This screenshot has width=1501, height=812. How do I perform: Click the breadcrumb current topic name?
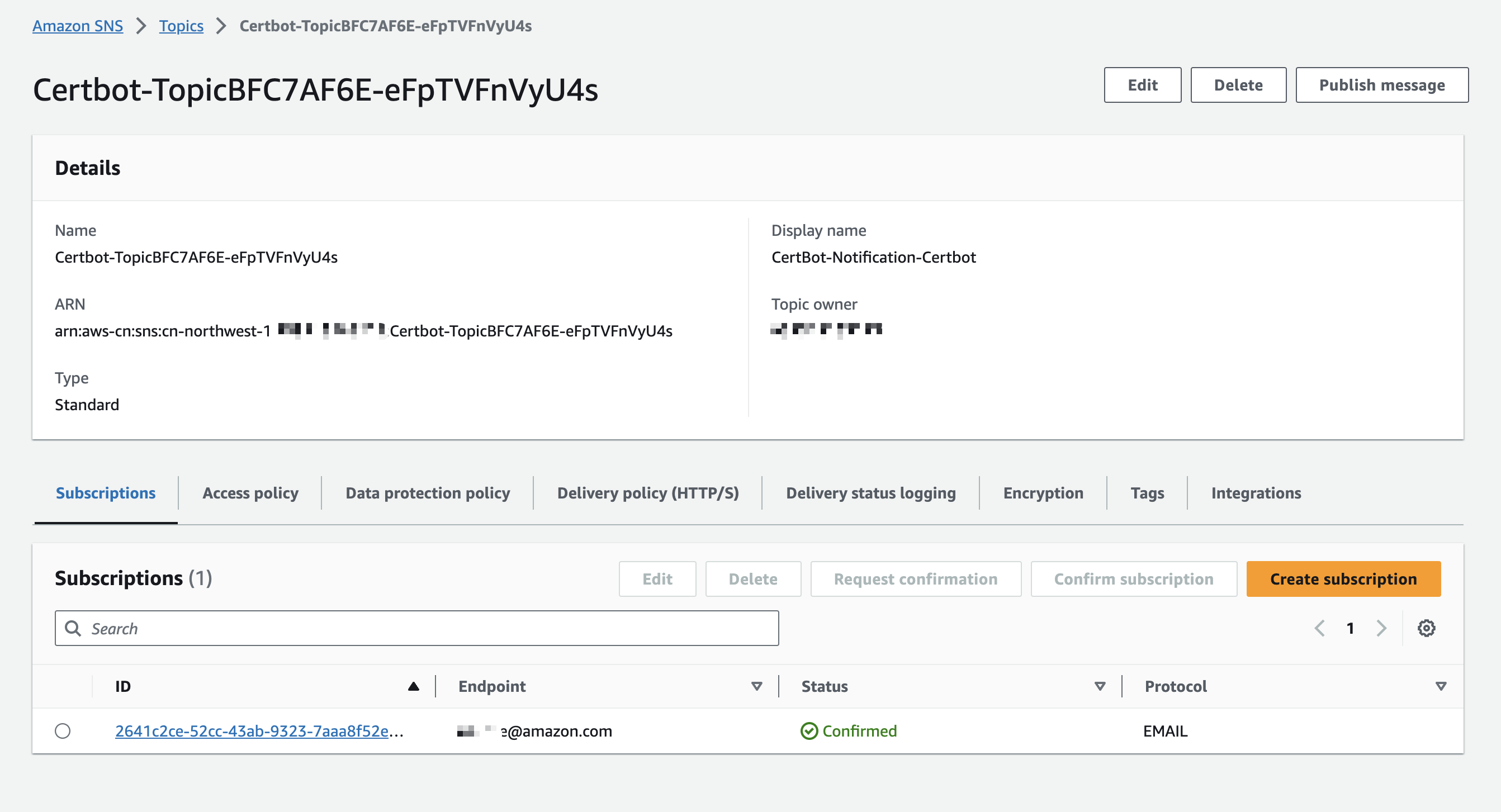385,26
